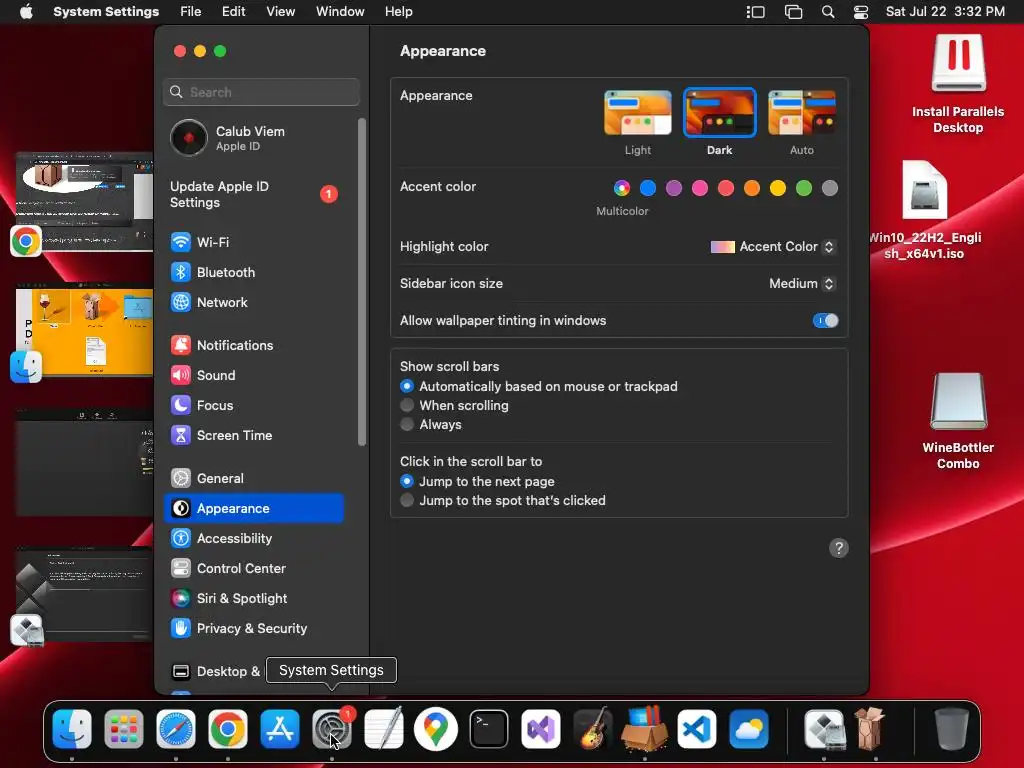Open Launchpad from the Dock

point(123,729)
